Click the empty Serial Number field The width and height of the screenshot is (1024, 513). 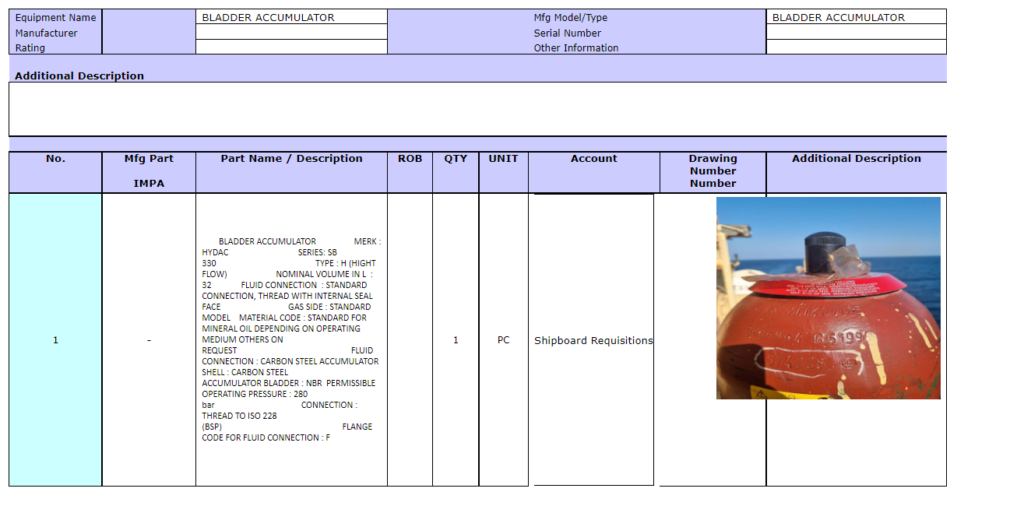(x=855, y=32)
